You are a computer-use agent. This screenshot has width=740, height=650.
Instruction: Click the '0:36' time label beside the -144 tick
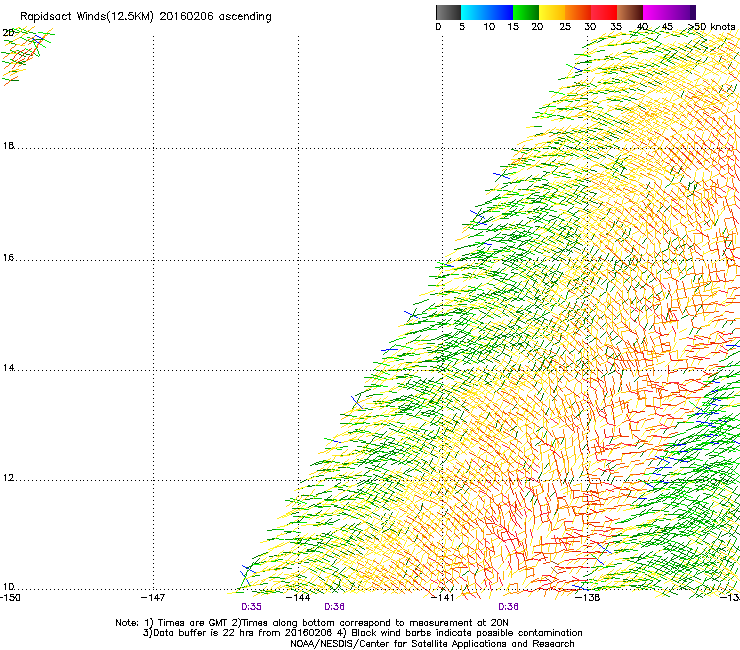[334, 607]
